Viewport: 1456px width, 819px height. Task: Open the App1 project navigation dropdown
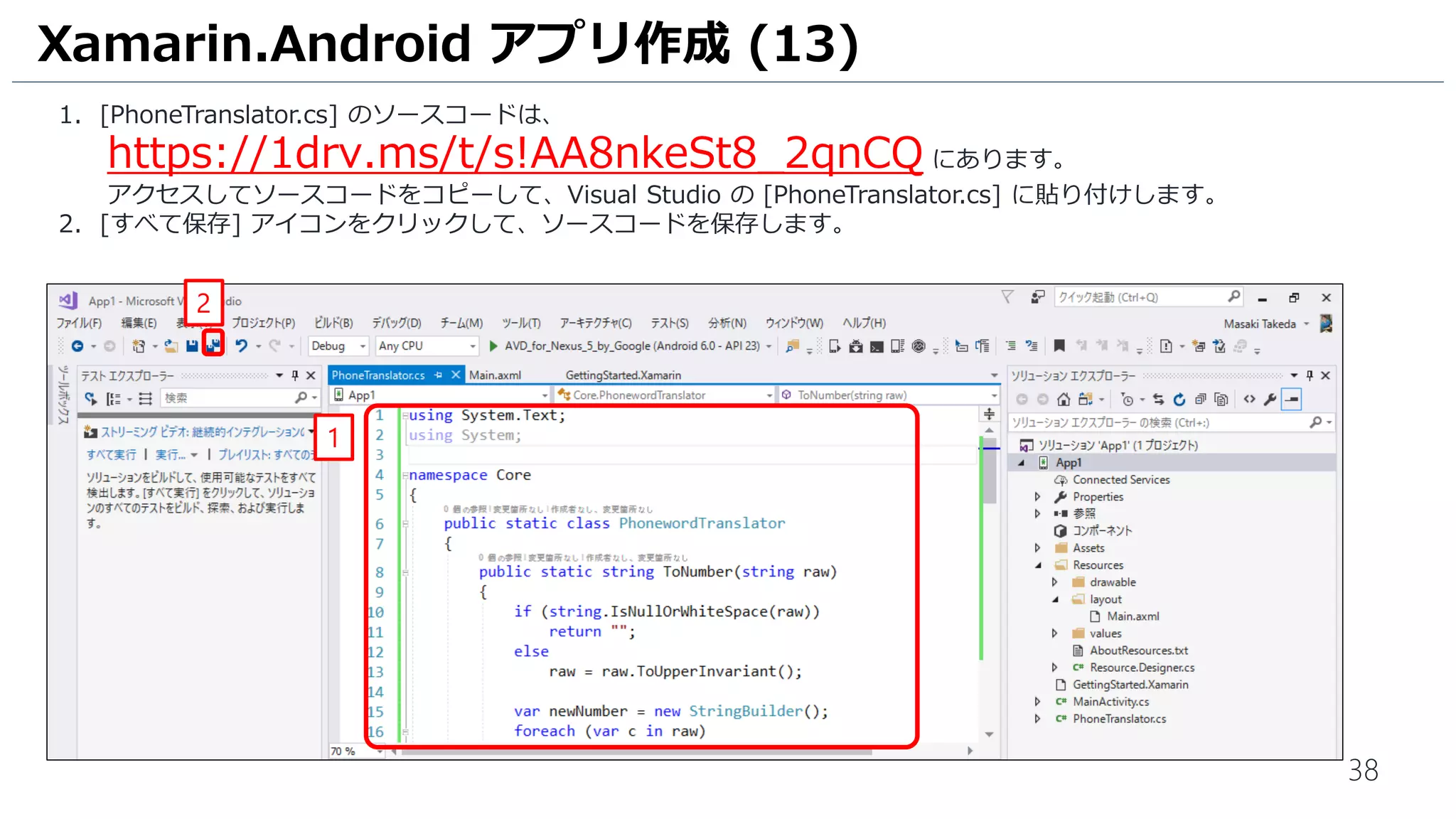[441, 395]
